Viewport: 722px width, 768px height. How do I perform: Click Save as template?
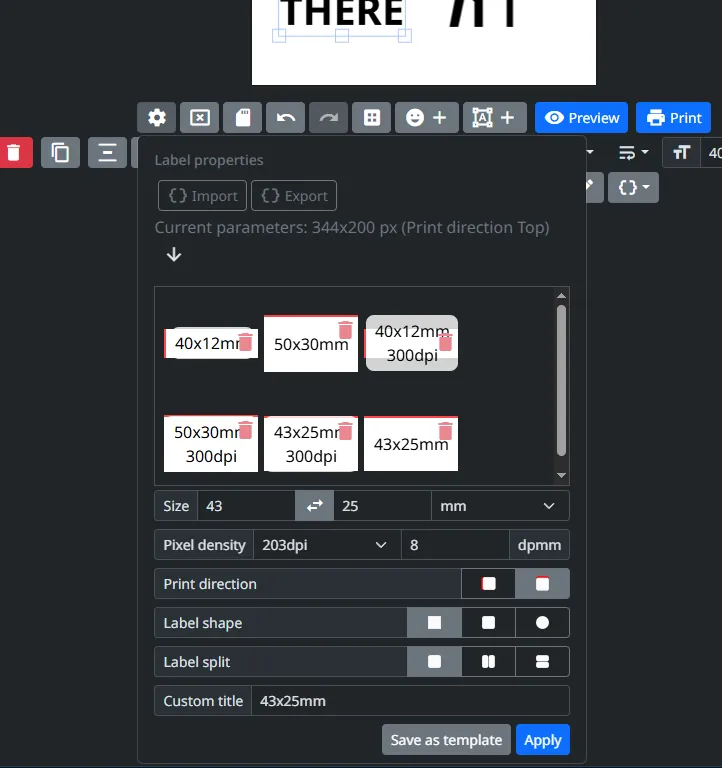click(446, 740)
